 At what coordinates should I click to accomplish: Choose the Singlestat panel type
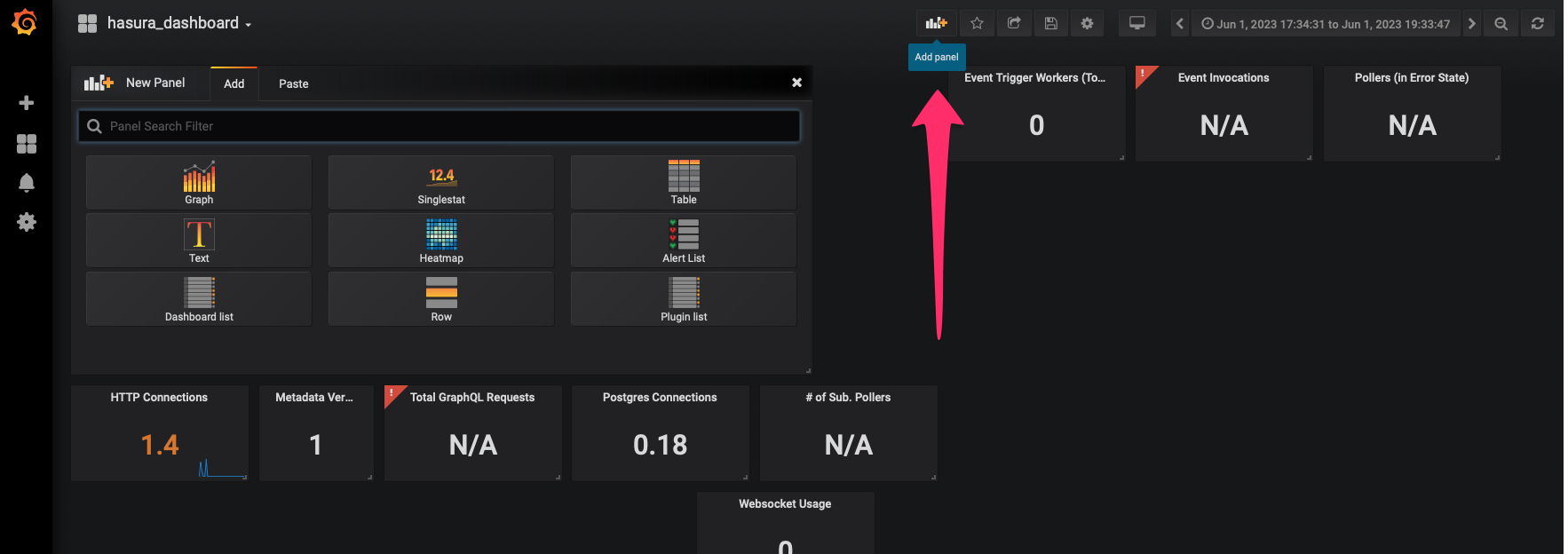pos(441,183)
